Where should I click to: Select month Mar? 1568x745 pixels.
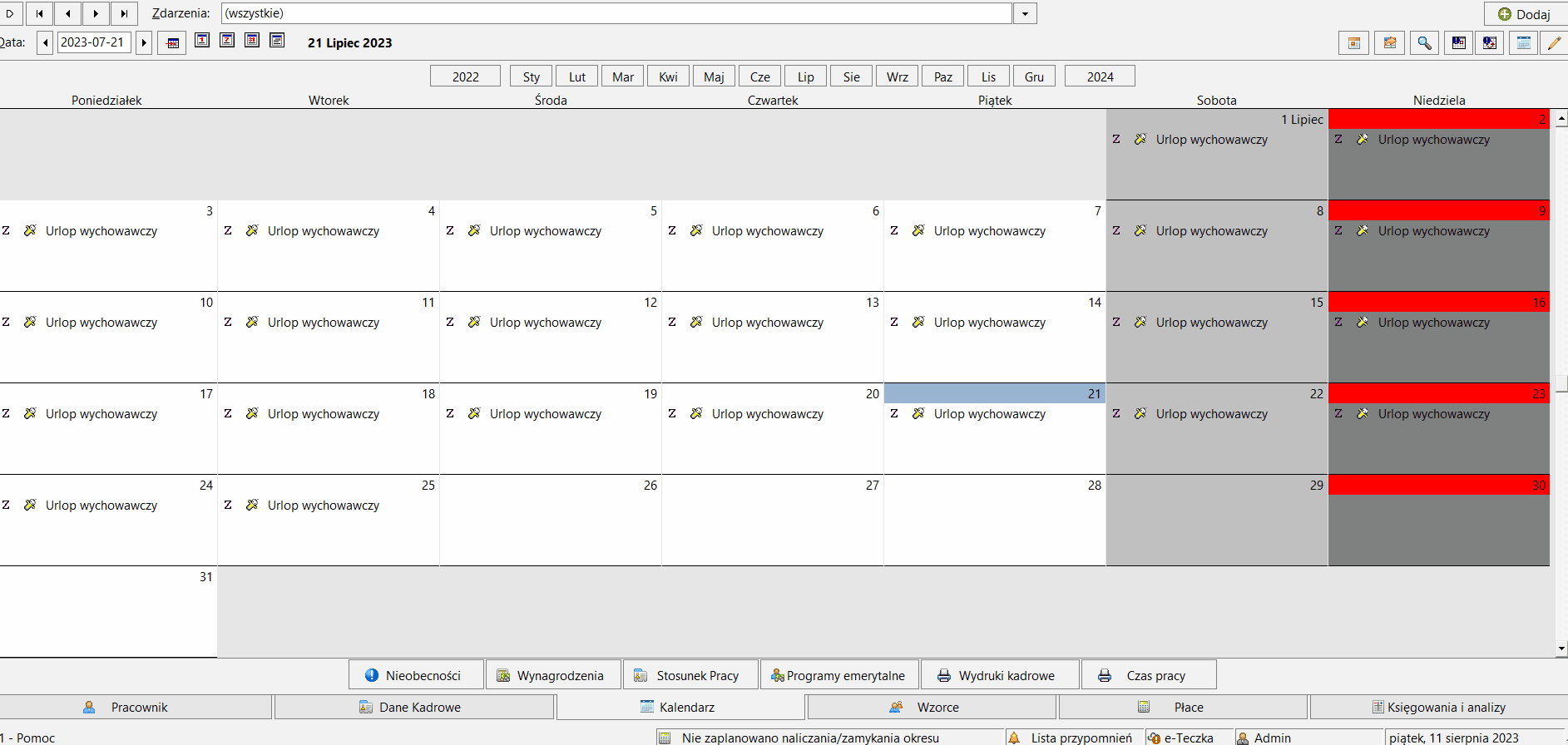click(623, 76)
